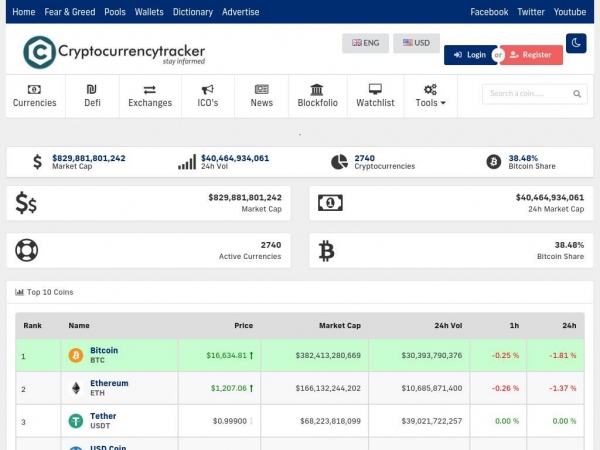Open the Watchlist monitor icon
The width and height of the screenshot is (600, 450).
click(x=375, y=90)
